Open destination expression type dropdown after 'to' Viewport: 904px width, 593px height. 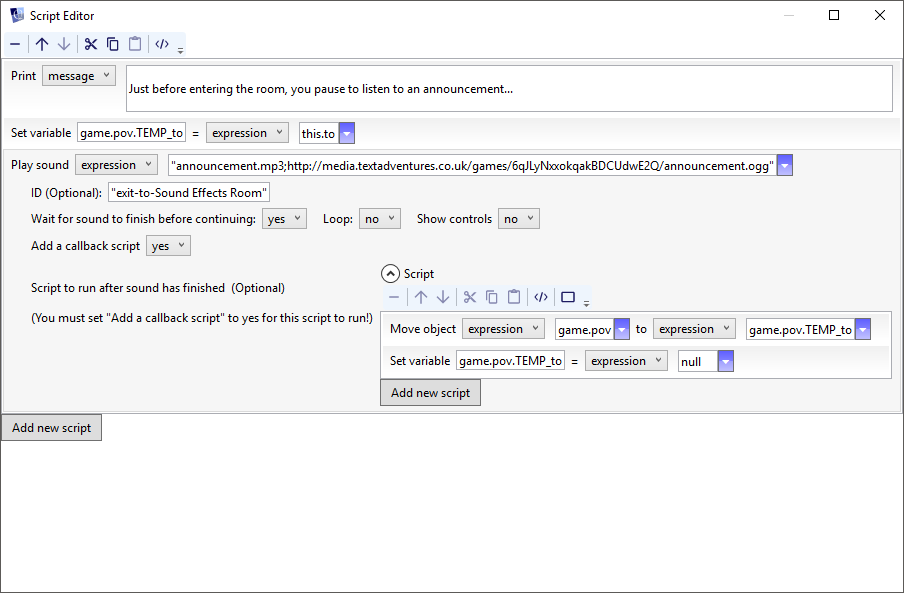click(694, 329)
